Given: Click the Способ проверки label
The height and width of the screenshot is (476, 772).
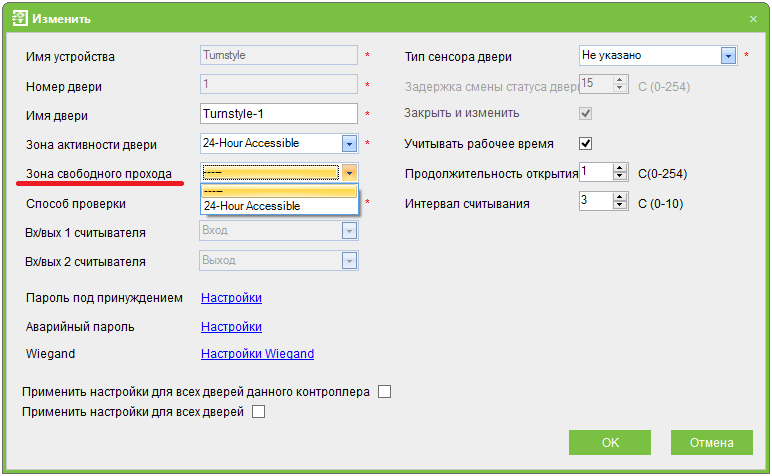Looking at the screenshot, I should pyautogui.click(x=76, y=204).
